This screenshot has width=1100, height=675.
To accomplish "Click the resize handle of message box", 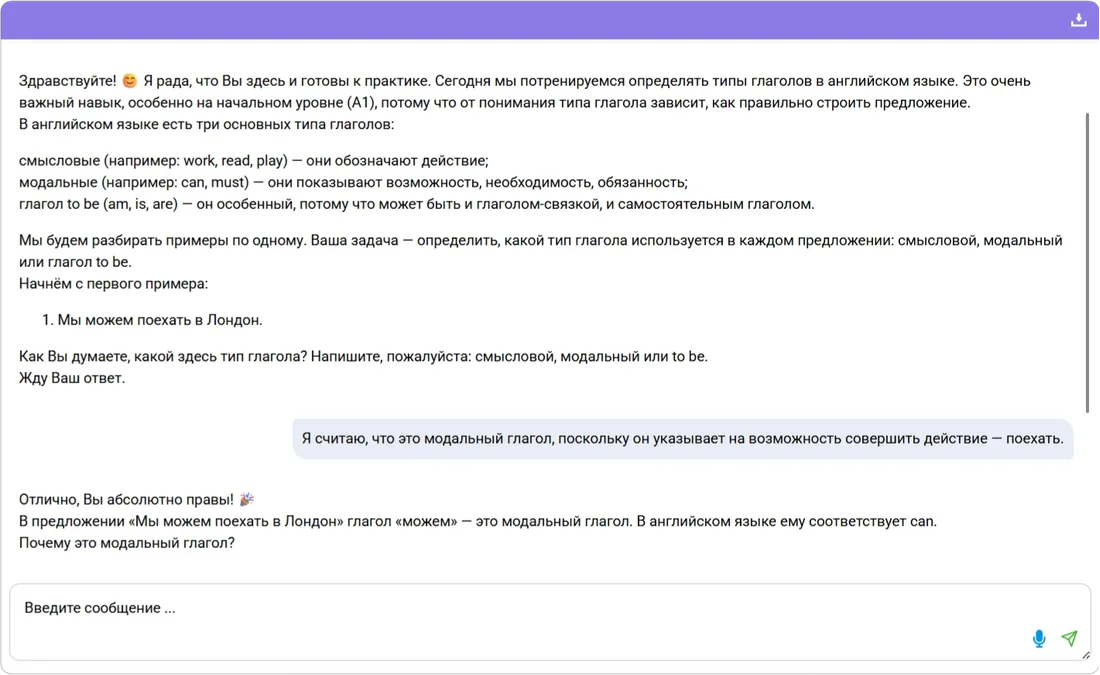I will point(1086,655).
